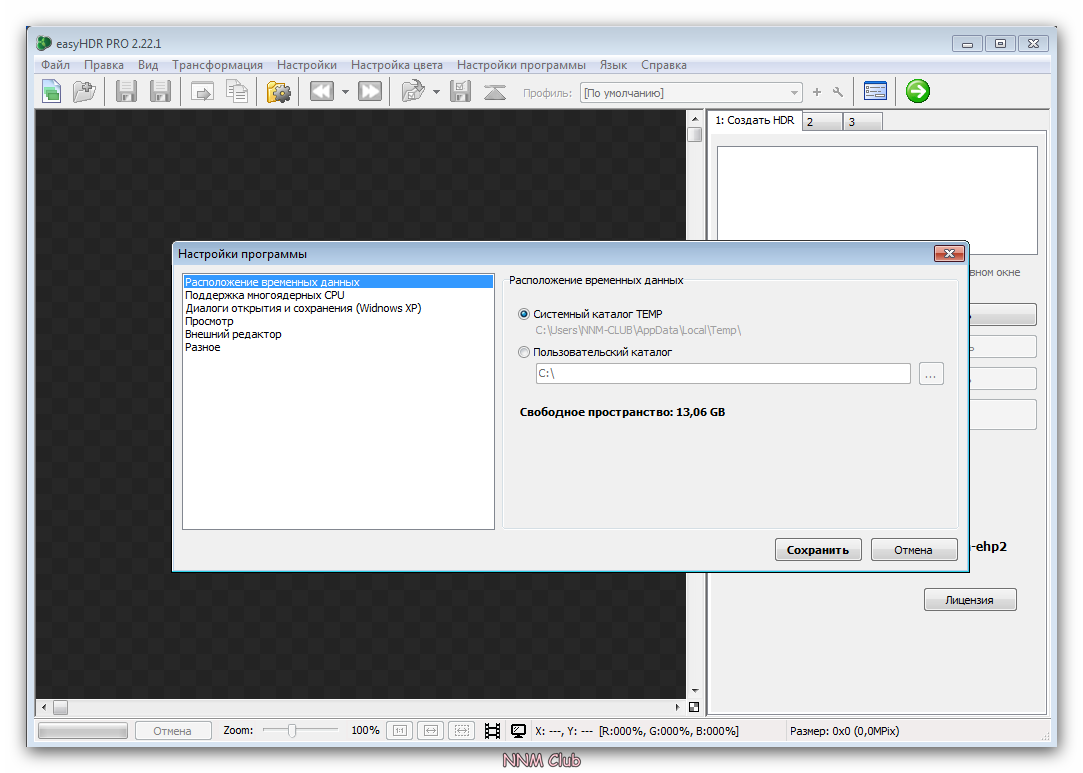Expand the Профиль dropdown list
The width and height of the screenshot is (1083, 773).
click(x=795, y=93)
